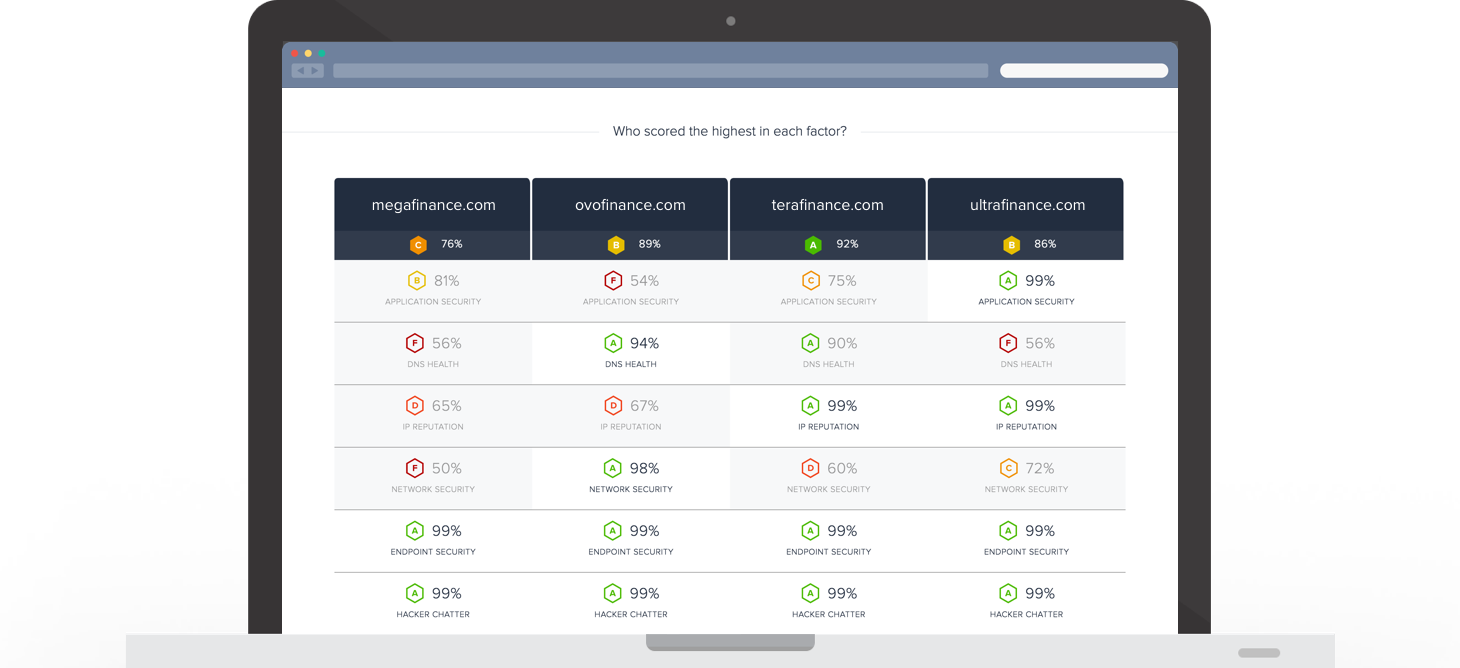Click the F badge under megafinance Network Security
This screenshot has height=668, width=1460.
[415, 468]
